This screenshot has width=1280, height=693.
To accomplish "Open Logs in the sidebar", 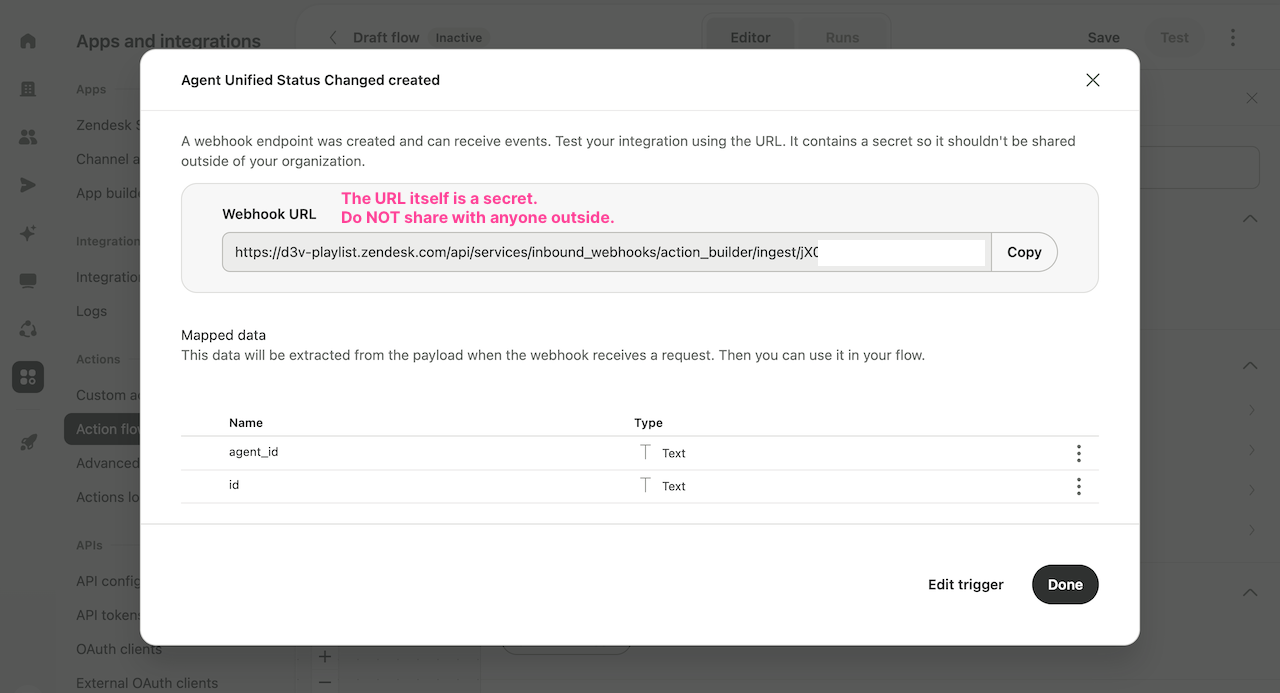I will 91,311.
